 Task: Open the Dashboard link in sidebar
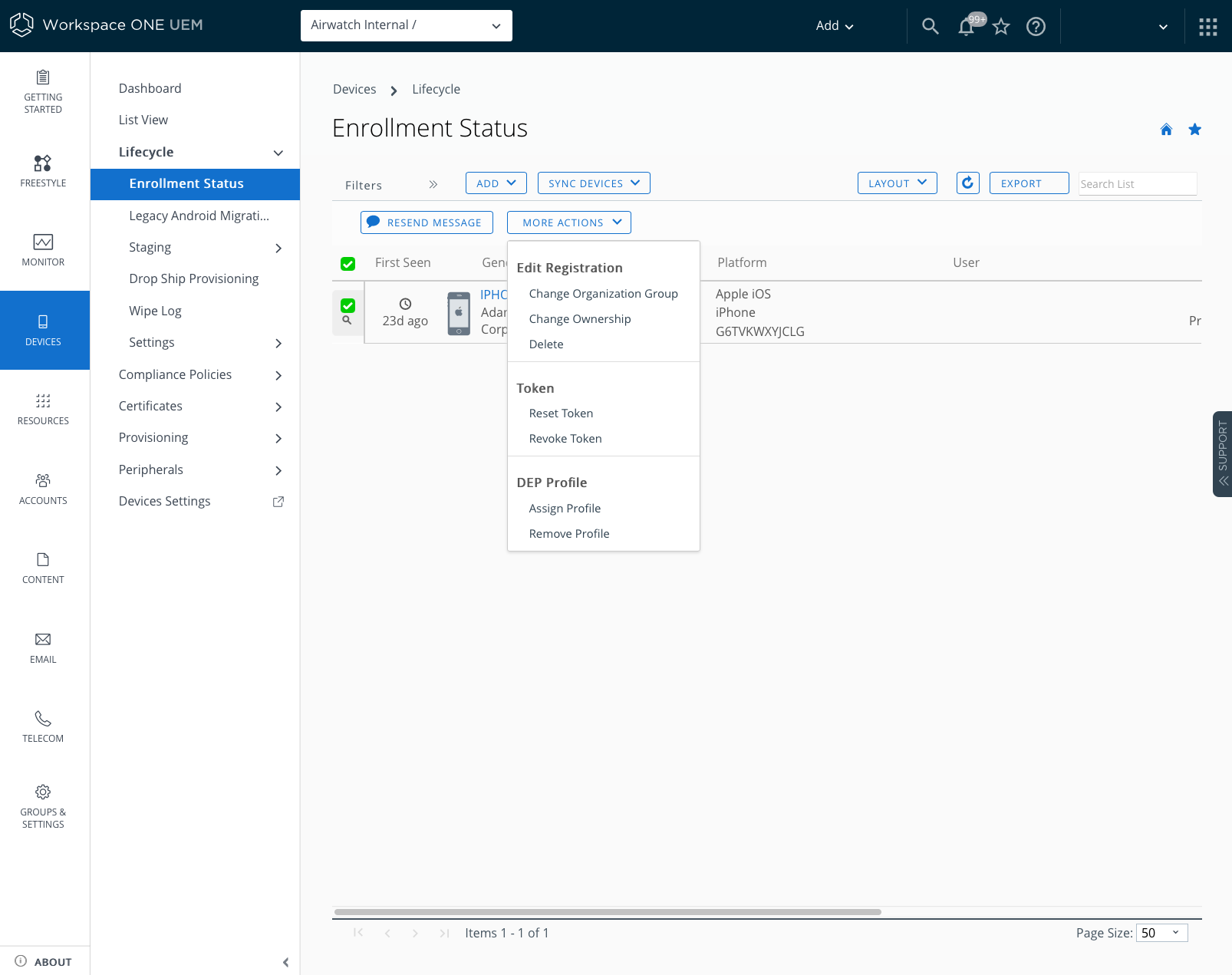pos(150,88)
